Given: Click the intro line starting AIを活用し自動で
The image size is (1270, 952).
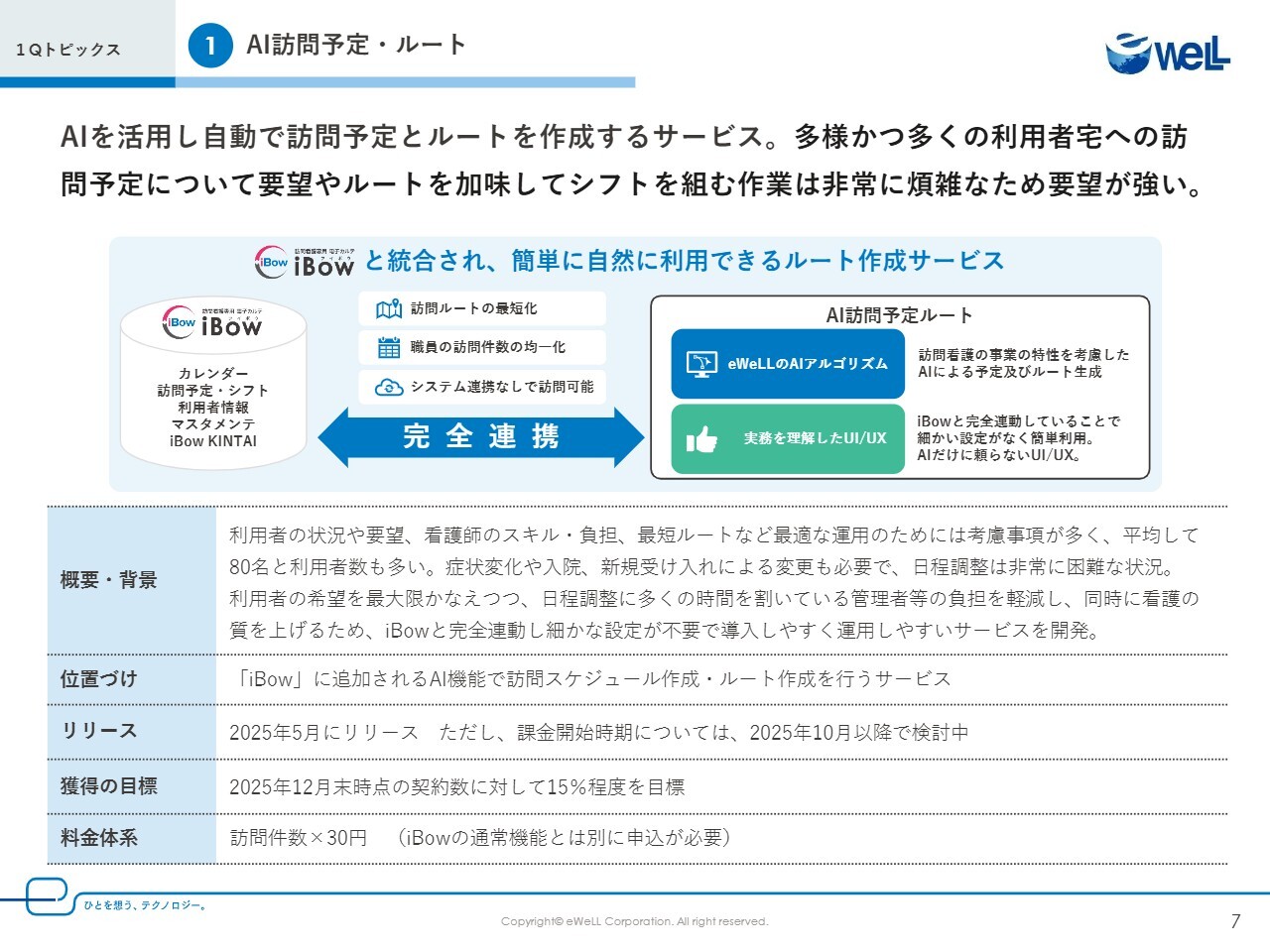Looking at the screenshot, I should coord(624,137).
